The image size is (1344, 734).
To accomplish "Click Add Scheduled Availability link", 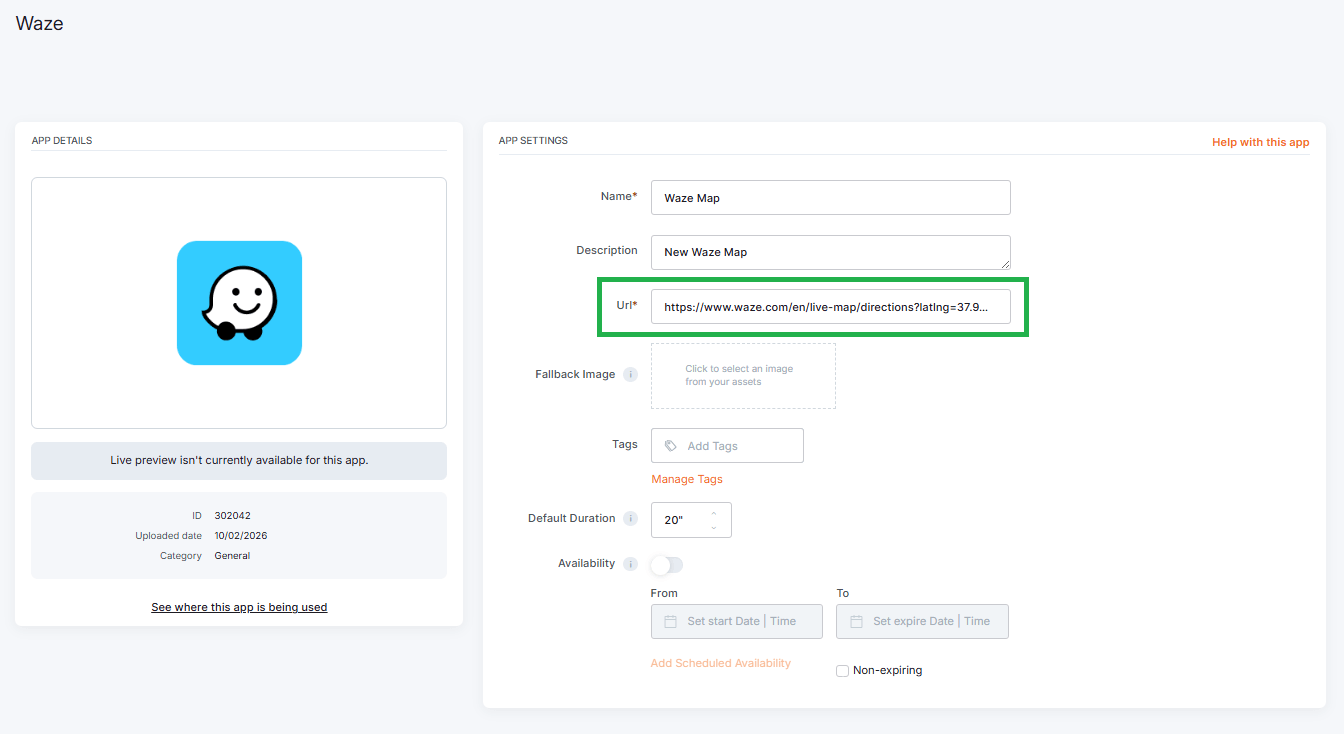I will point(720,663).
